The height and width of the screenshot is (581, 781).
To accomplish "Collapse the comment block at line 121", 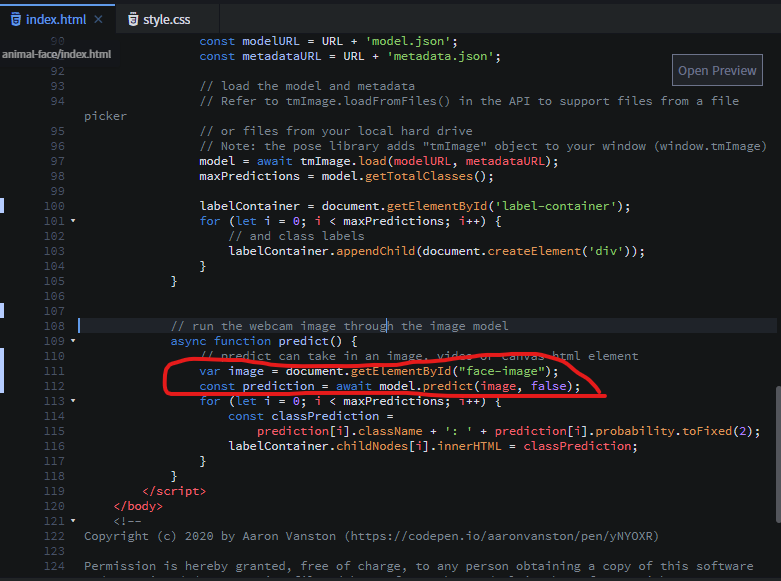I will 73,520.
